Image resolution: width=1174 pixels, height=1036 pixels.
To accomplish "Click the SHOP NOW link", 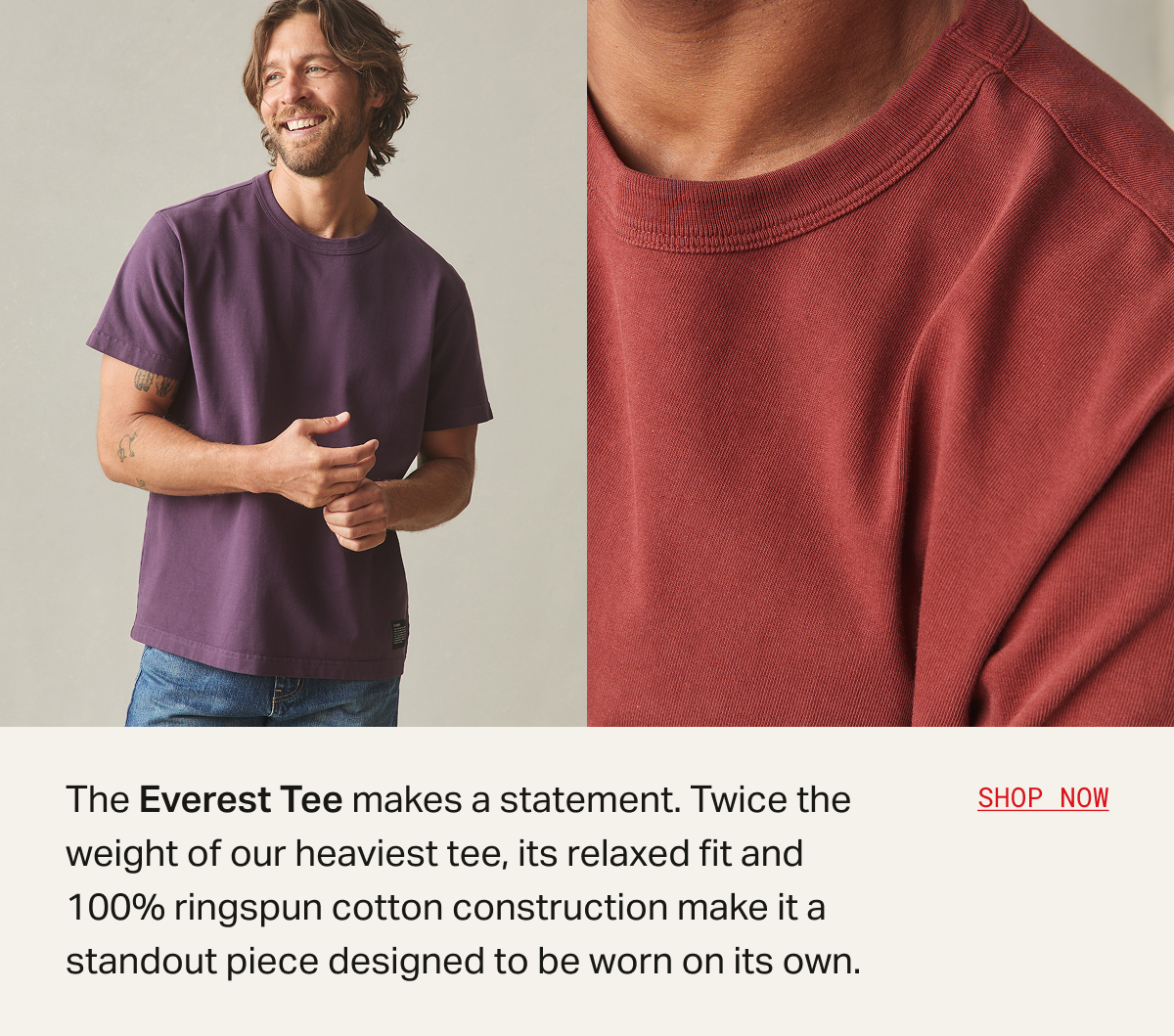I will [1043, 798].
